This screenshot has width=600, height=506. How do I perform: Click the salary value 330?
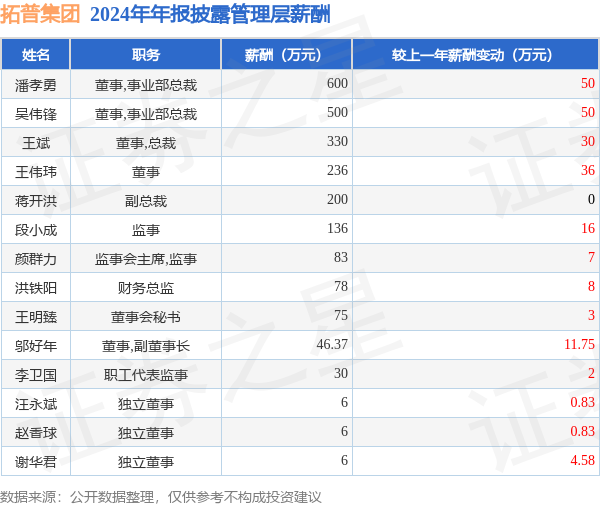(x=337, y=141)
